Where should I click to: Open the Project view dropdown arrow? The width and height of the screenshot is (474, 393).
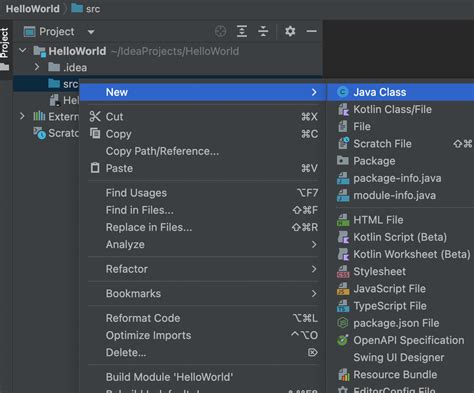(91, 32)
